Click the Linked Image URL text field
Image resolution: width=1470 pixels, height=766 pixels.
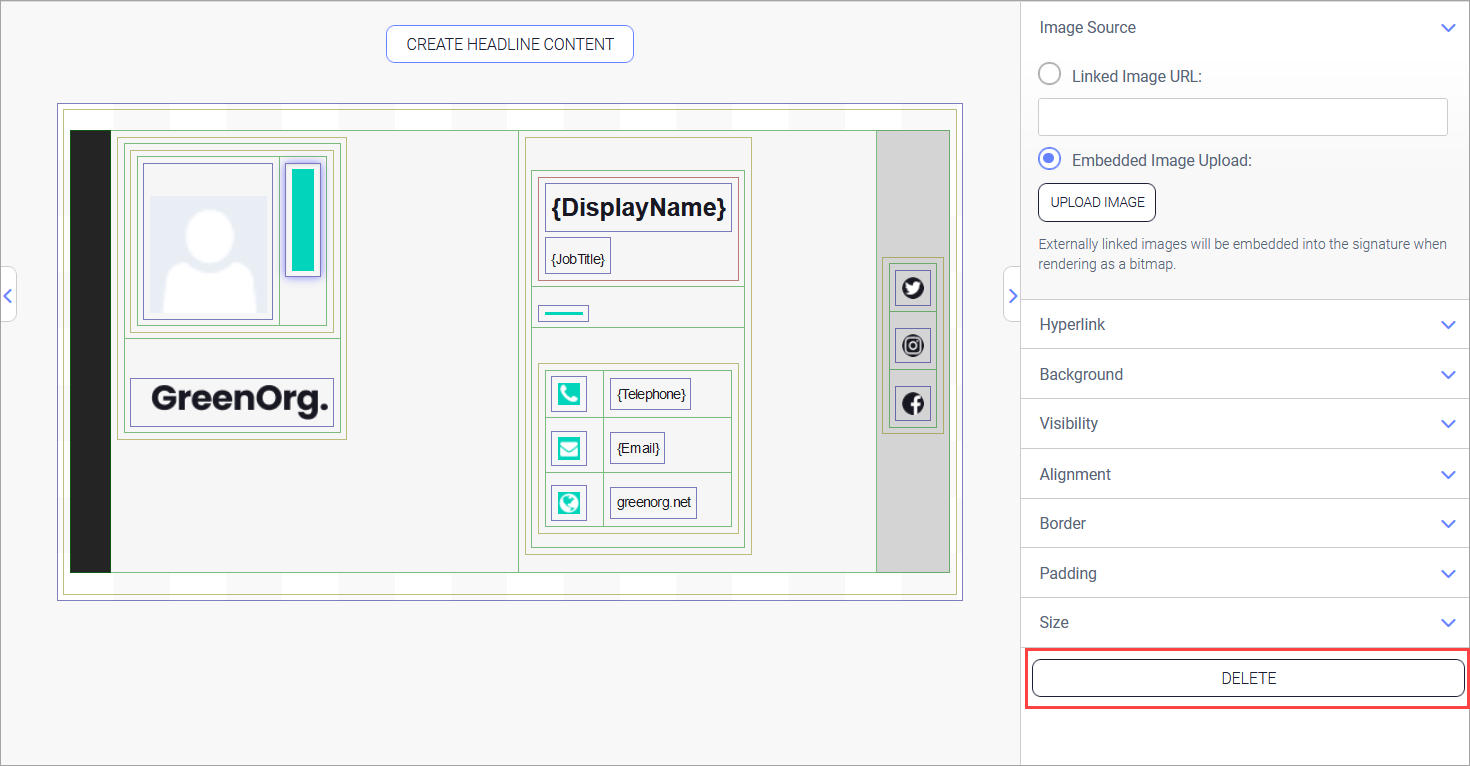tap(1242, 117)
